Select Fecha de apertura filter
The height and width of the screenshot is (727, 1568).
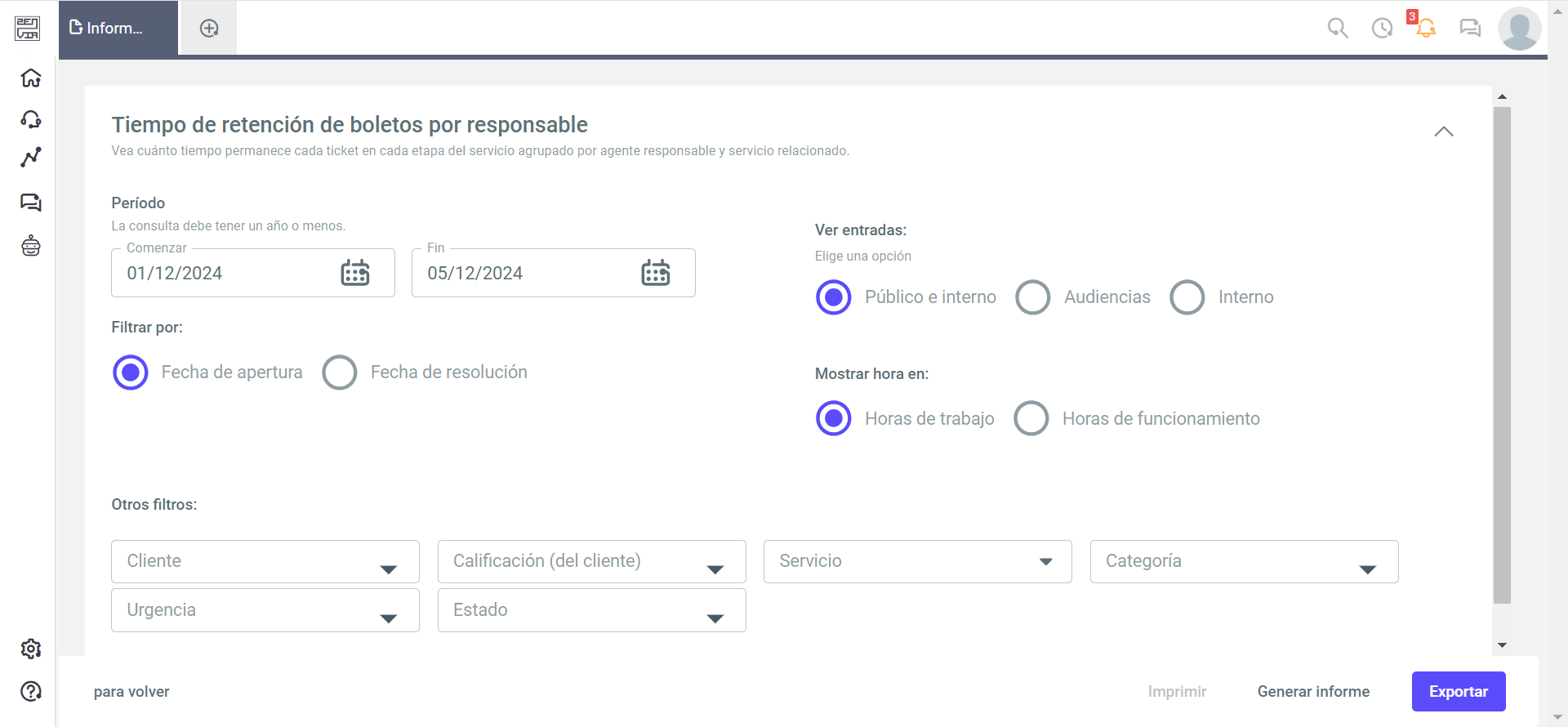click(131, 372)
